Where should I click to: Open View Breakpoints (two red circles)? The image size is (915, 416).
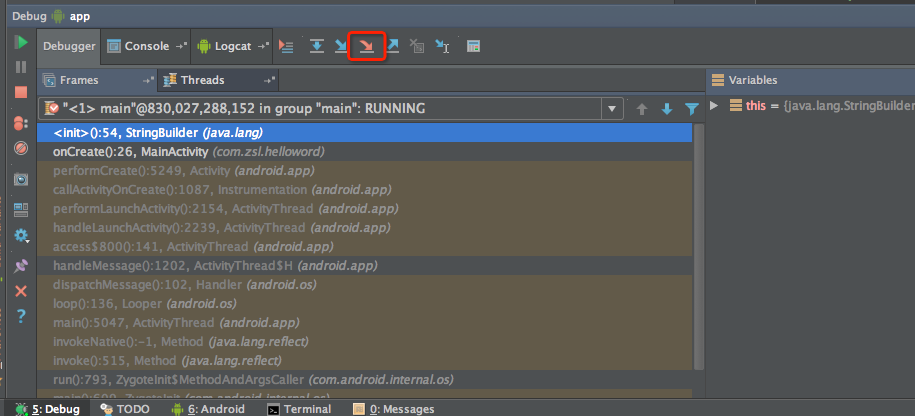[21, 123]
